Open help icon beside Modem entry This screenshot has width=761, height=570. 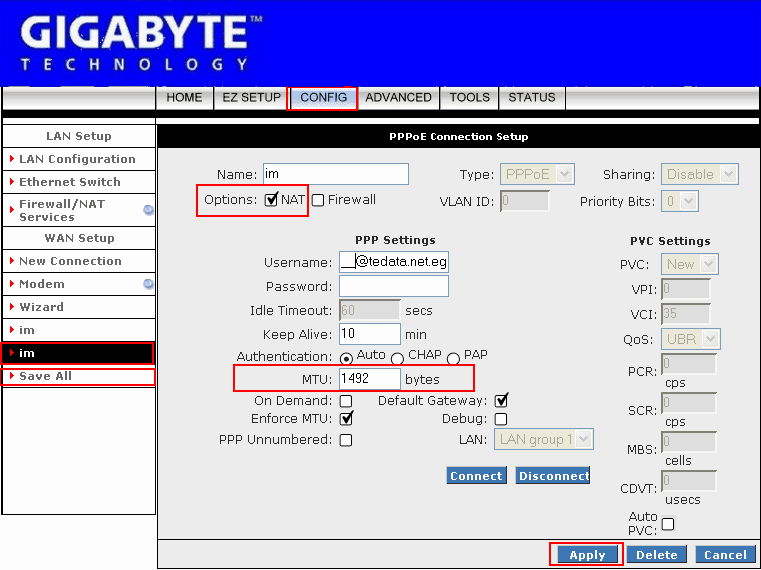tap(149, 284)
